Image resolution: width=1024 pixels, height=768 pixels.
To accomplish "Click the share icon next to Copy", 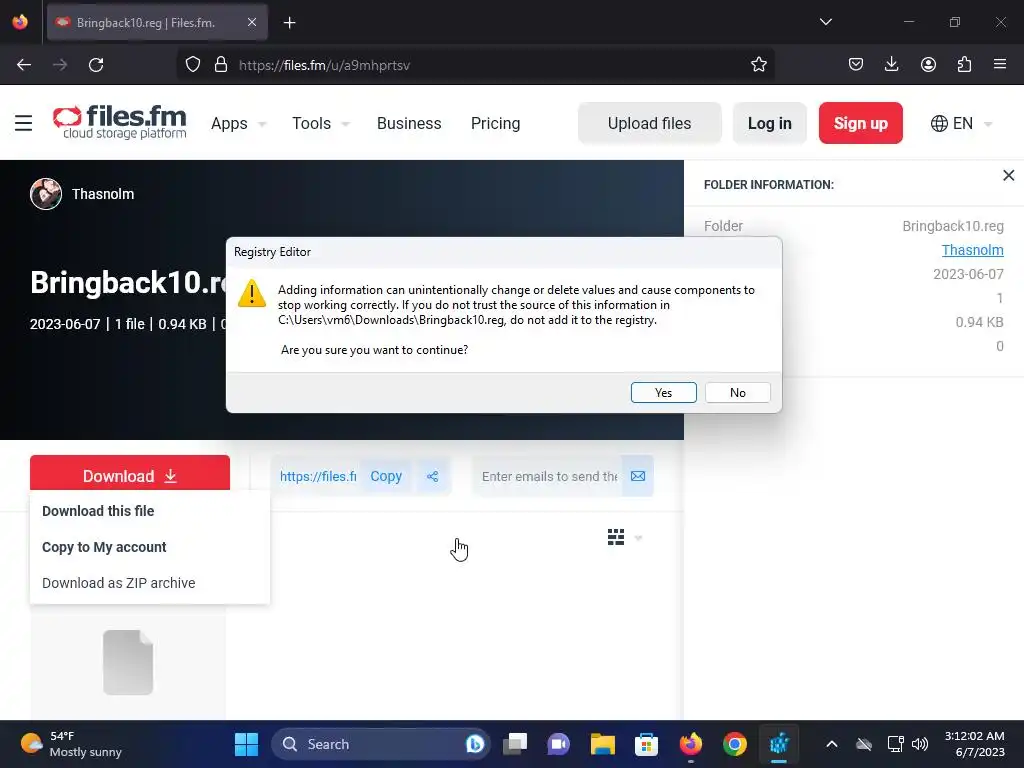I will pos(432,476).
